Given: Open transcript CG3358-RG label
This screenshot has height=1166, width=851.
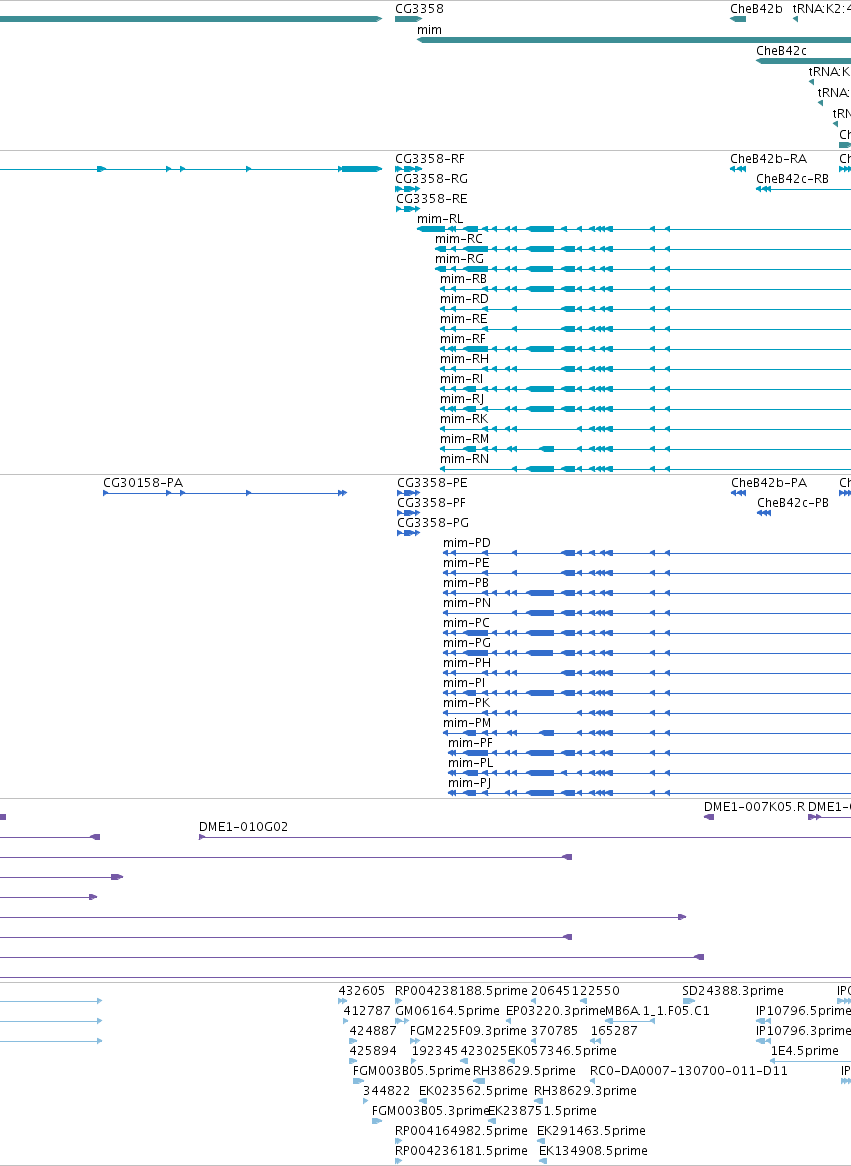Looking at the screenshot, I should pyautogui.click(x=431, y=178).
